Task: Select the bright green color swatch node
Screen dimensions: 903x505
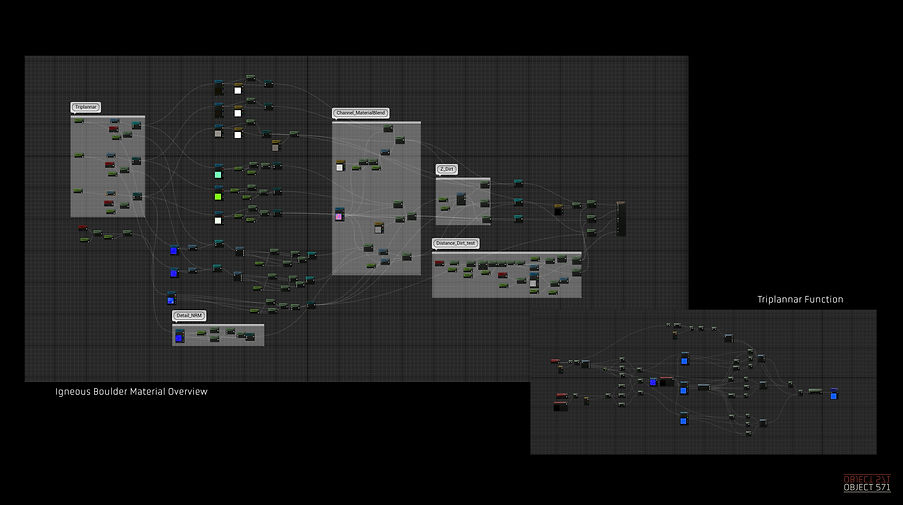Action: [218, 195]
